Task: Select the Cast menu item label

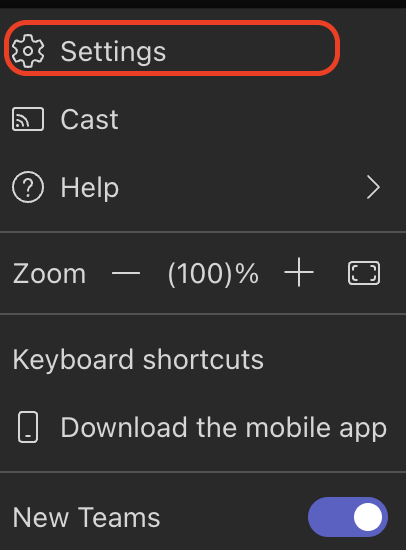Action: [x=89, y=120]
